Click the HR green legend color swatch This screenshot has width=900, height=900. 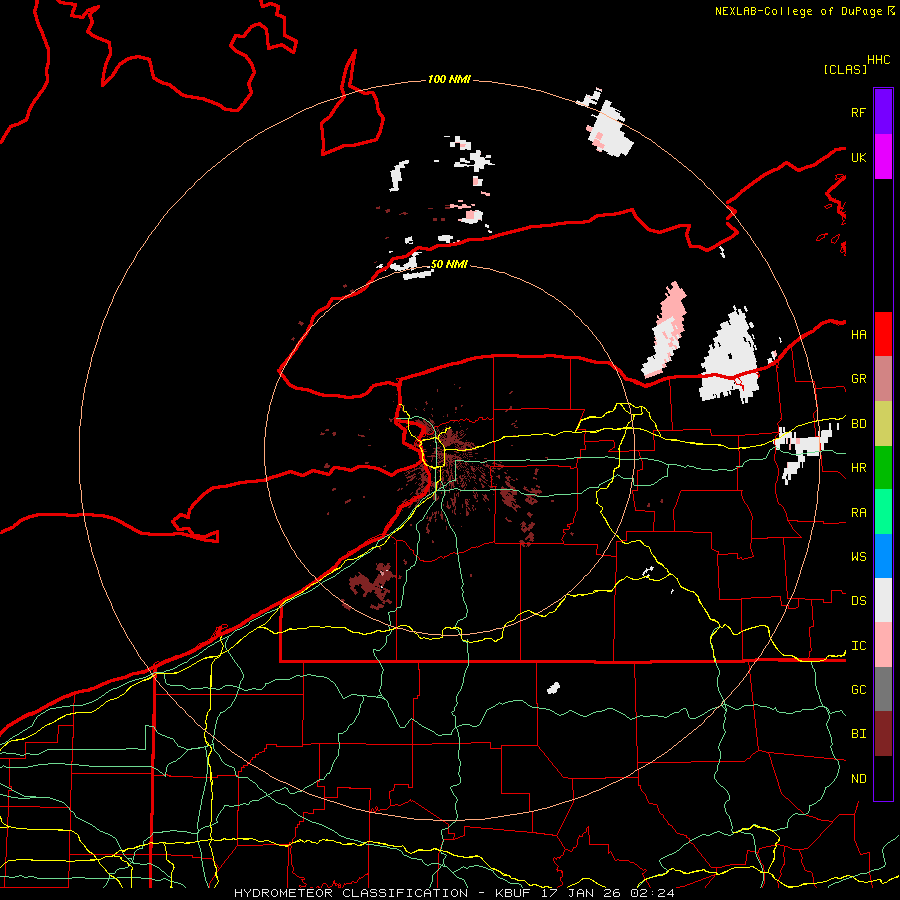tap(883, 468)
